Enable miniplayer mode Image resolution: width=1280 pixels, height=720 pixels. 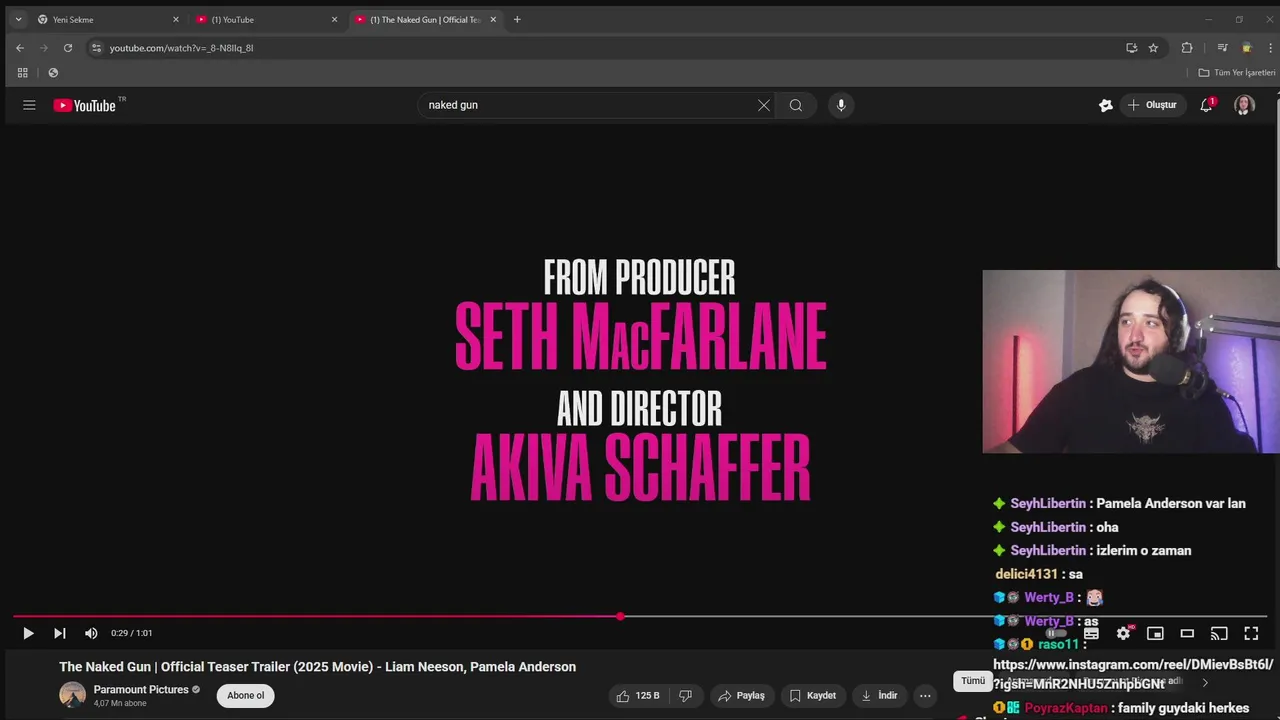(1155, 633)
